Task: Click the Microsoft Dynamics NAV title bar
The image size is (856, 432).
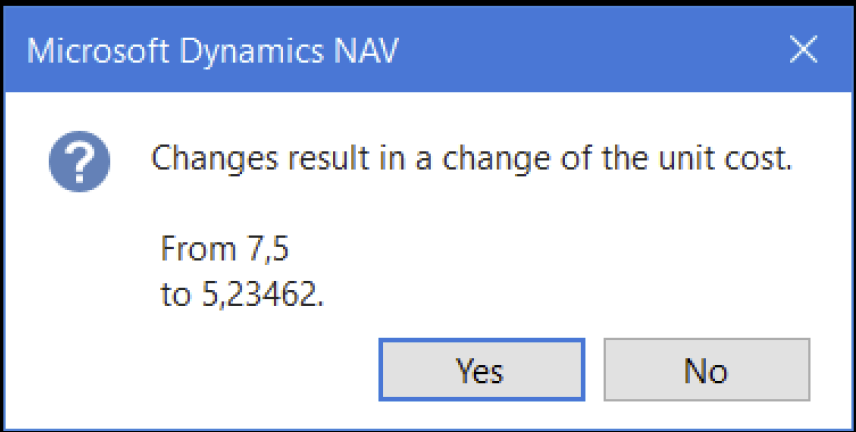Action: click(428, 51)
